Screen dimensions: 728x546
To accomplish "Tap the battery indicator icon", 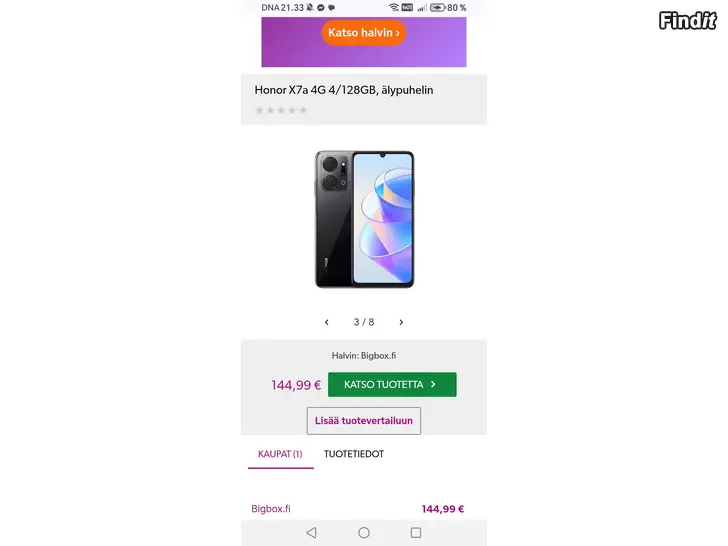I will tap(438, 7).
